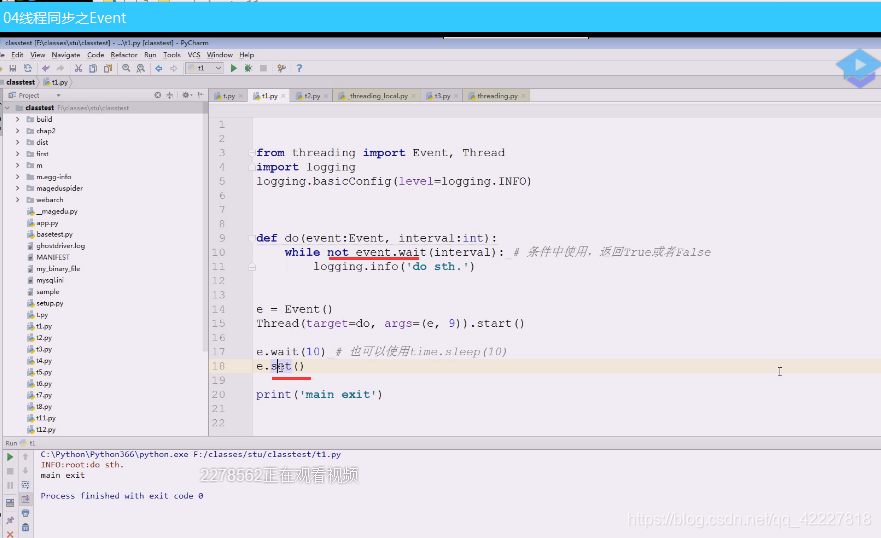Screen dimensions: 881x538
Task: Expand the mageduspider folder
Action: [17, 188]
